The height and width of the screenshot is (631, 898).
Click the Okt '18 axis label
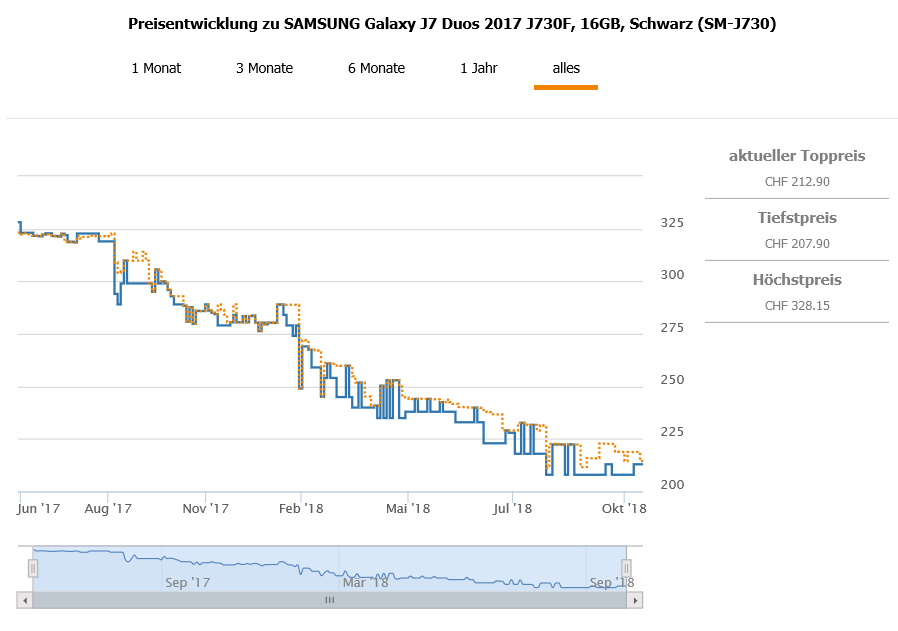pos(624,508)
